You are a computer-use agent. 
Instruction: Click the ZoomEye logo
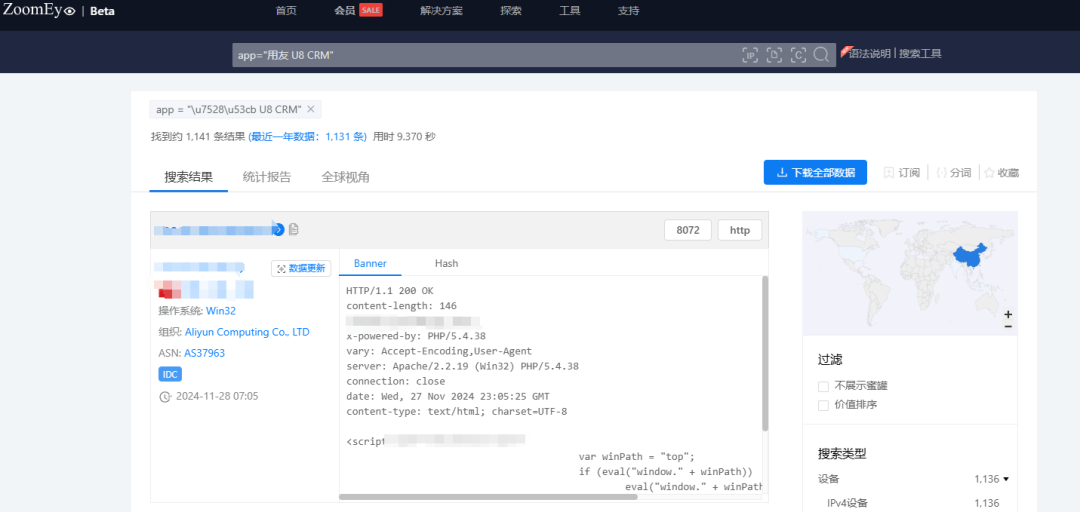coord(39,10)
